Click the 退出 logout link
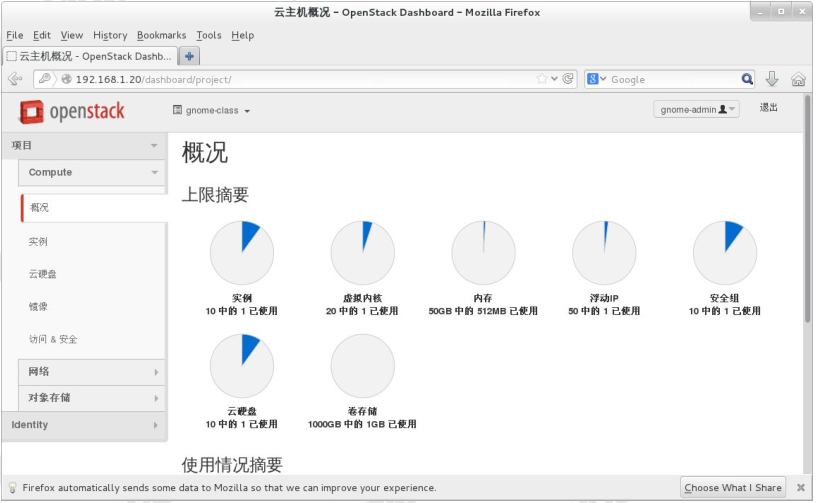Screen dimensions: 816x503 pyautogui.click(x=768, y=108)
